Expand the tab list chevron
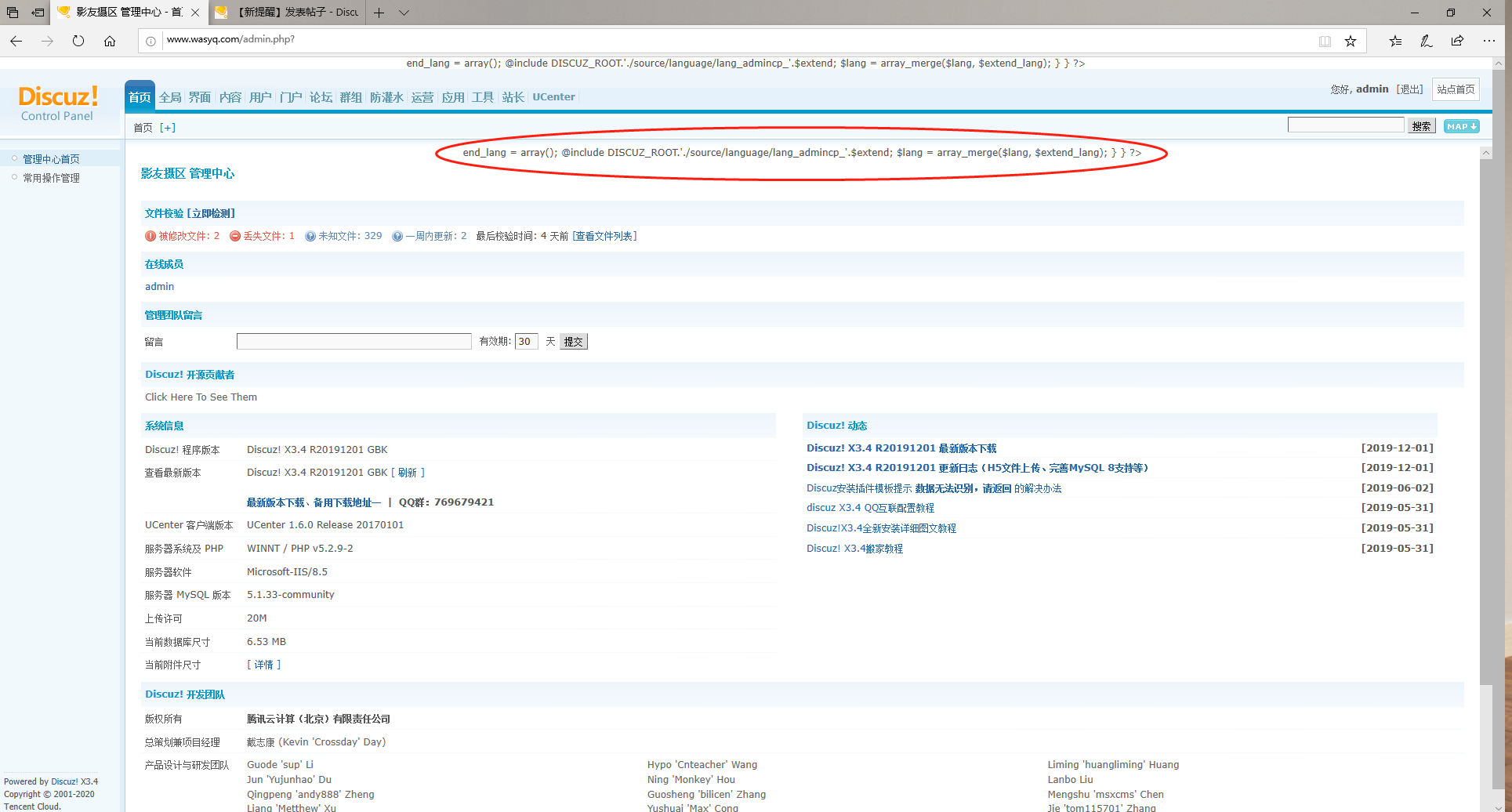 [x=404, y=13]
